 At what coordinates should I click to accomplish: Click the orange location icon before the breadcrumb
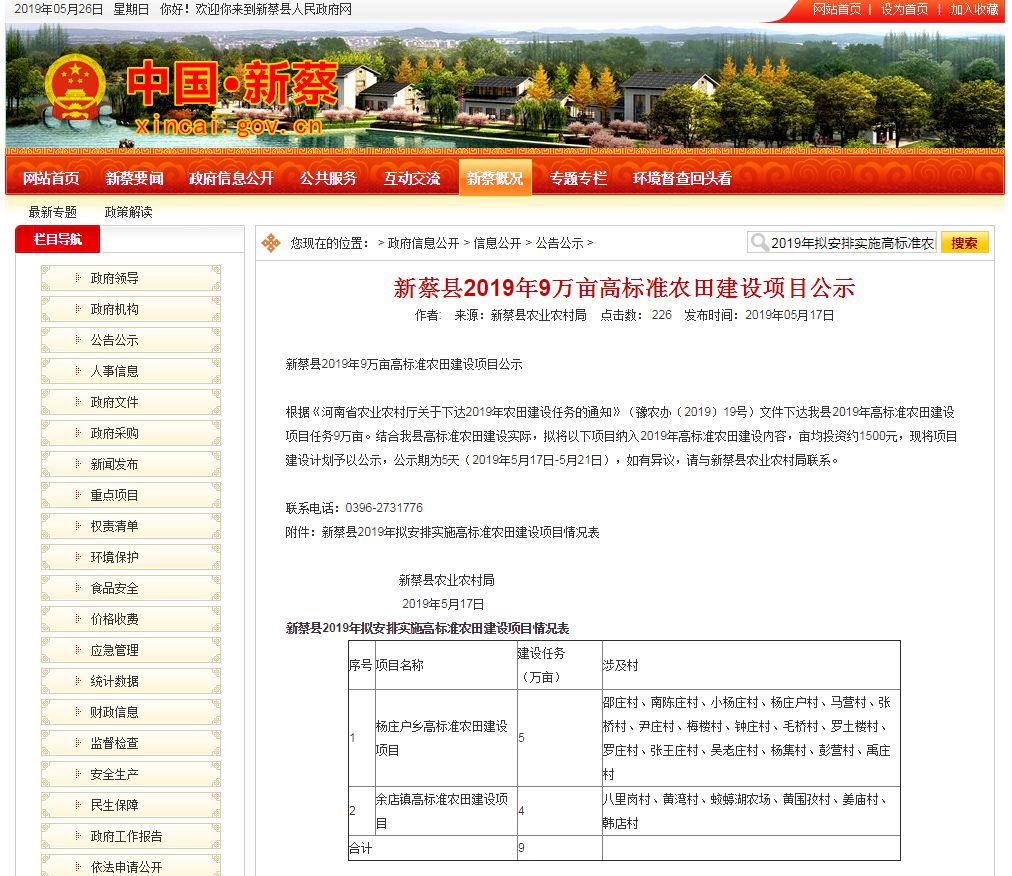point(271,243)
